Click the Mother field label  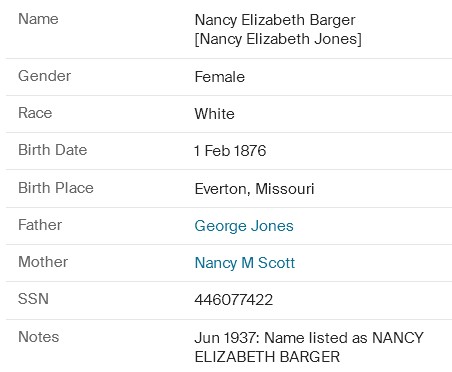[x=43, y=262]
